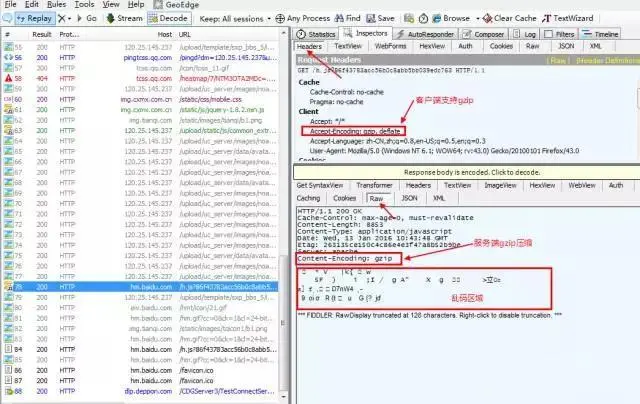Open the Rules menu
This screenshot has height=404, width=640.
point(56,4)
